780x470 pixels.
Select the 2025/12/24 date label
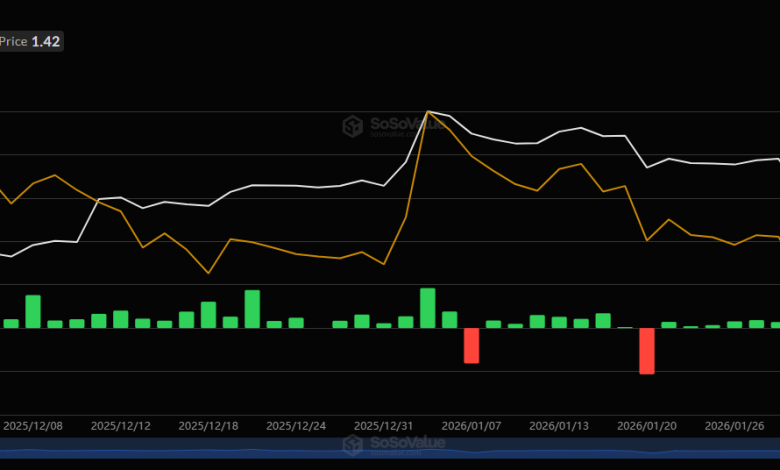click(x=296, y=425)
